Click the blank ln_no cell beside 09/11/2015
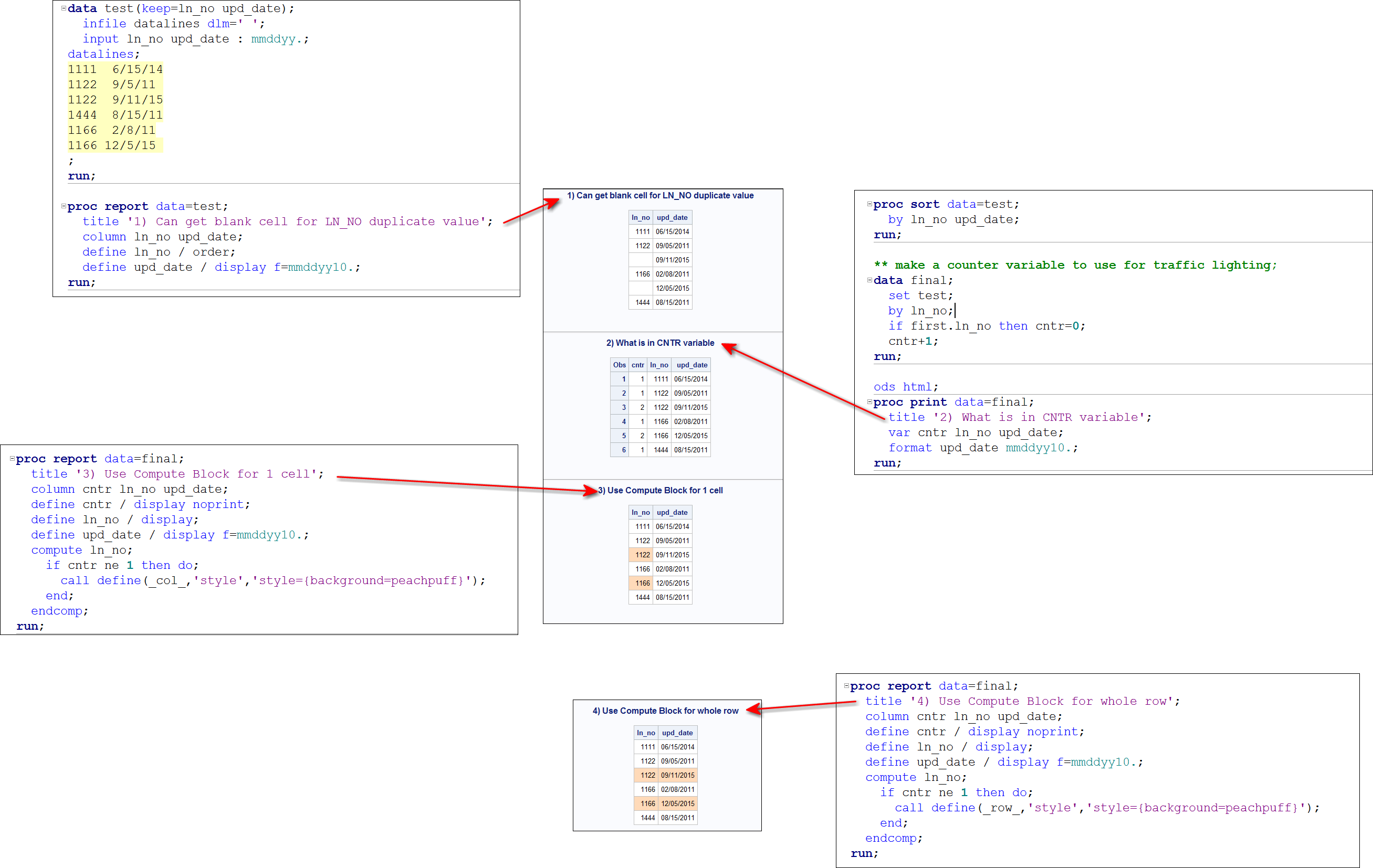This screenshot has width=1373, height=868. (x=641, y=260)
